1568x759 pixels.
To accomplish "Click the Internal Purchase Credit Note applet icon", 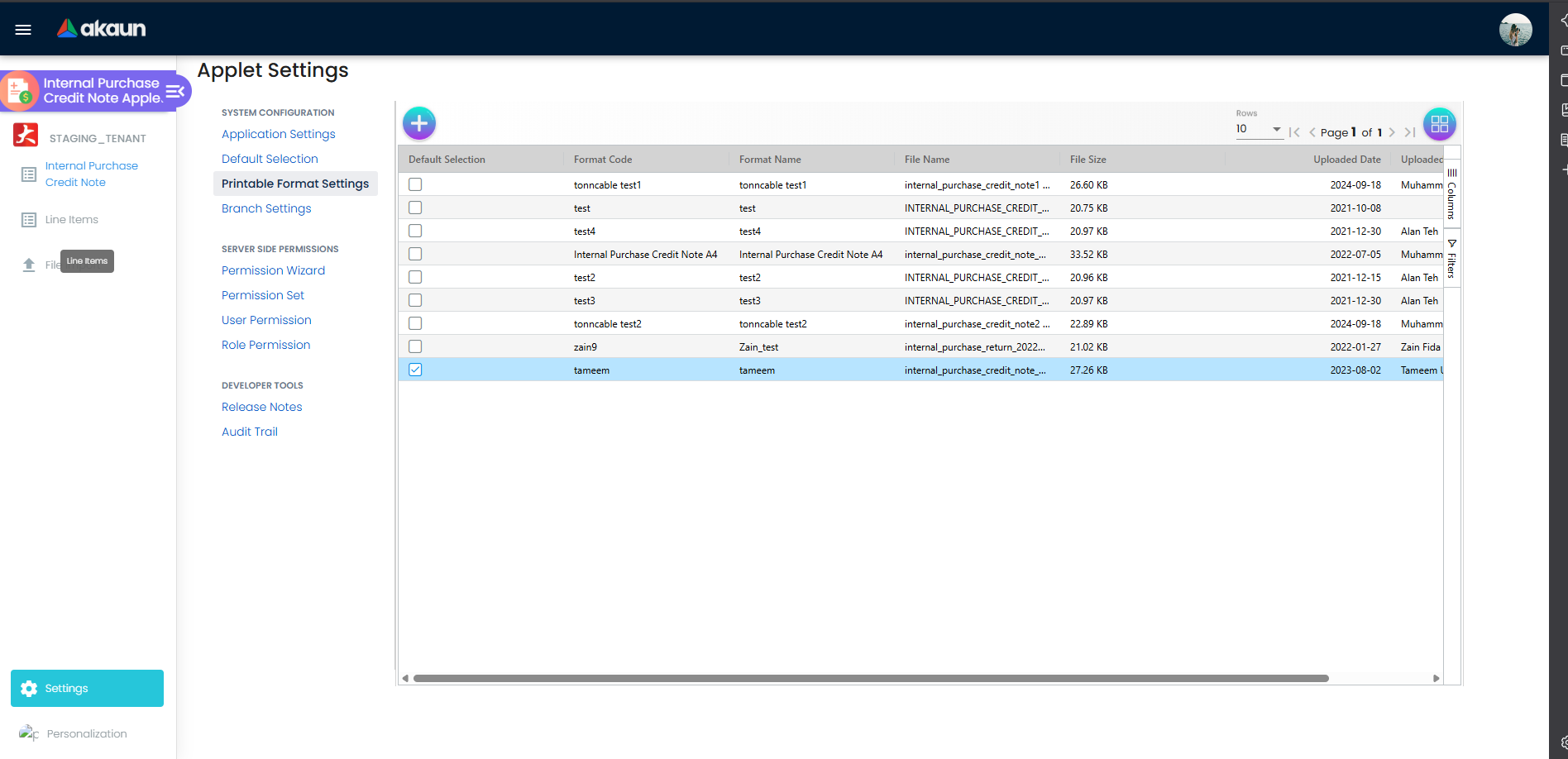I will 20,91.
